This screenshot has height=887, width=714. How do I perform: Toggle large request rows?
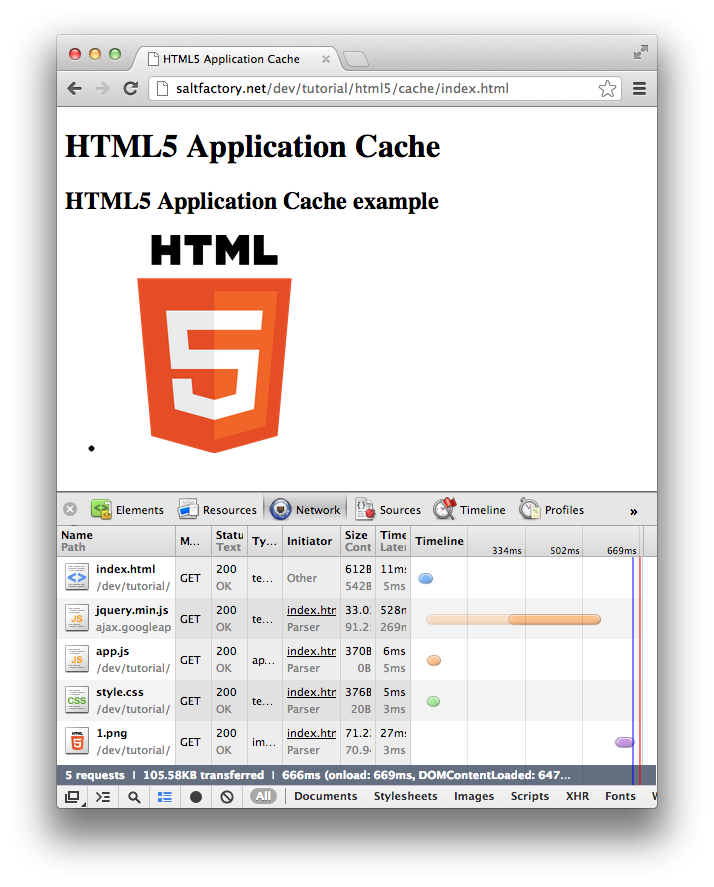click(165, 796)
